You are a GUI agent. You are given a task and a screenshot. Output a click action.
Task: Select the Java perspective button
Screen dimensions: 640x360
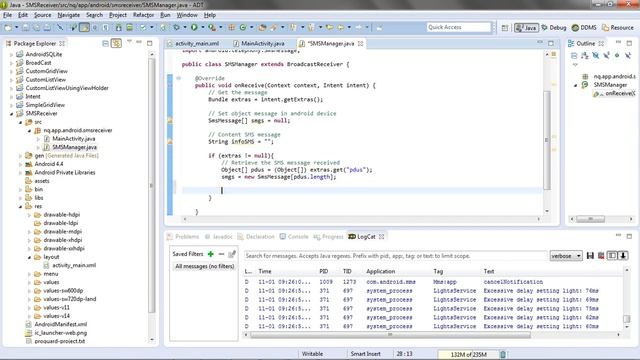[526, 28]
